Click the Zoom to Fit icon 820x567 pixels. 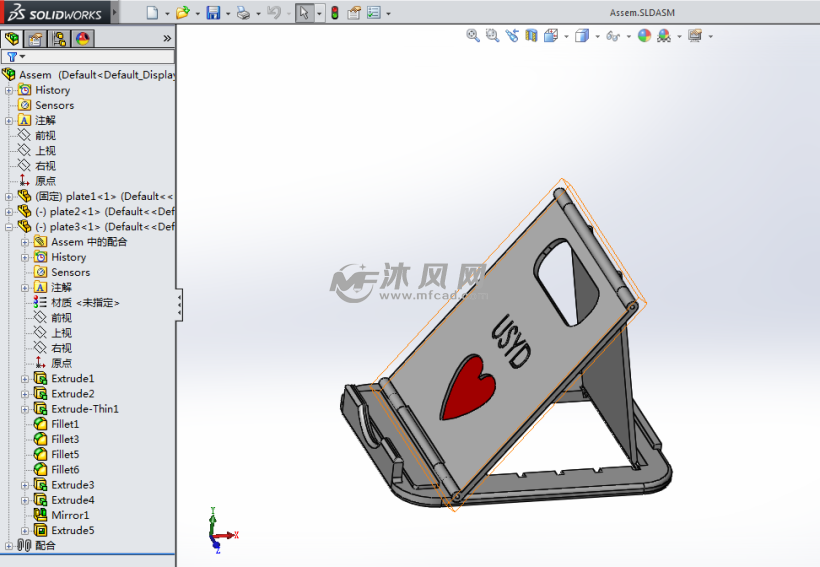pos(473,36)
